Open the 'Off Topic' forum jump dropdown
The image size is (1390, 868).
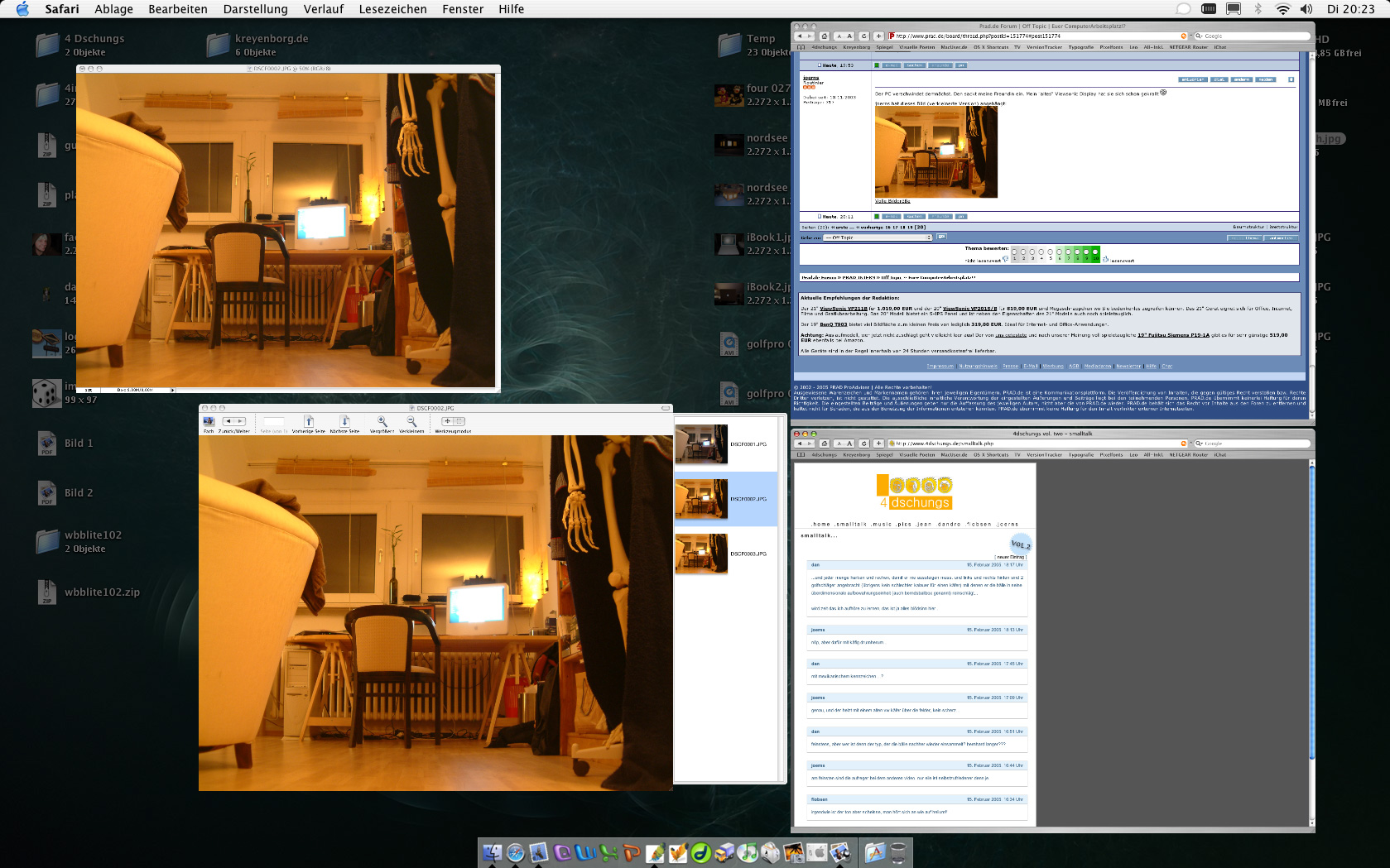[878, 237]
